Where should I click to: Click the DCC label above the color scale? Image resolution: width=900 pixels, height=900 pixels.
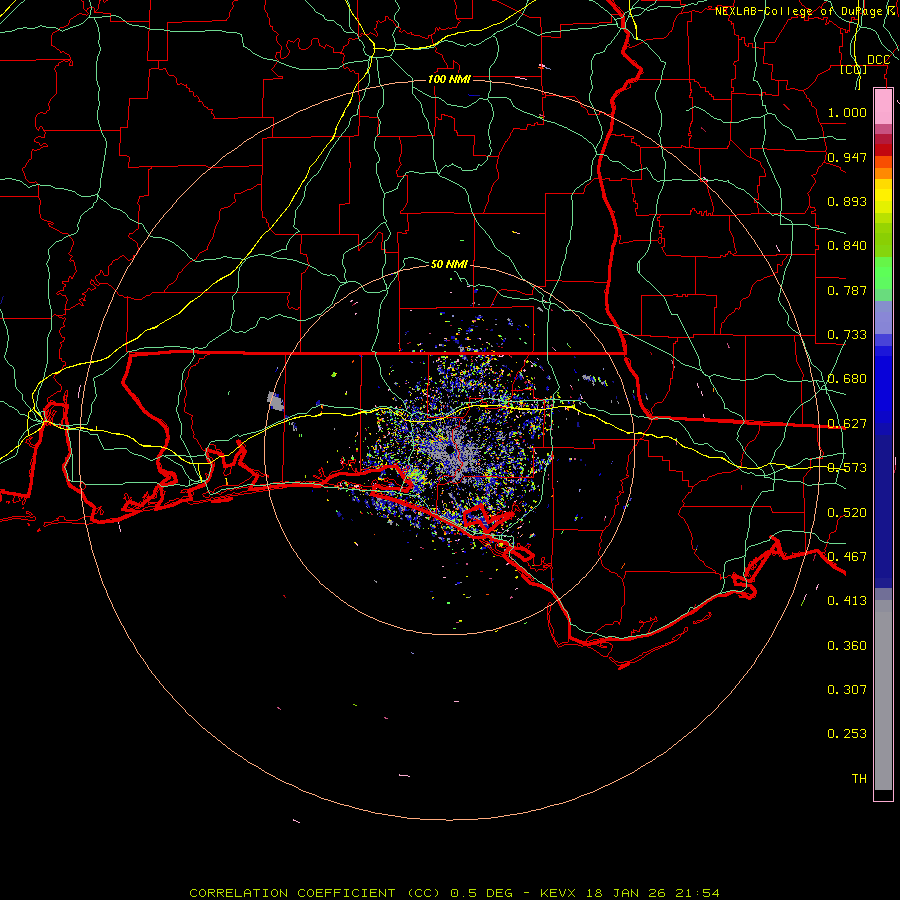tap(878, 60)
